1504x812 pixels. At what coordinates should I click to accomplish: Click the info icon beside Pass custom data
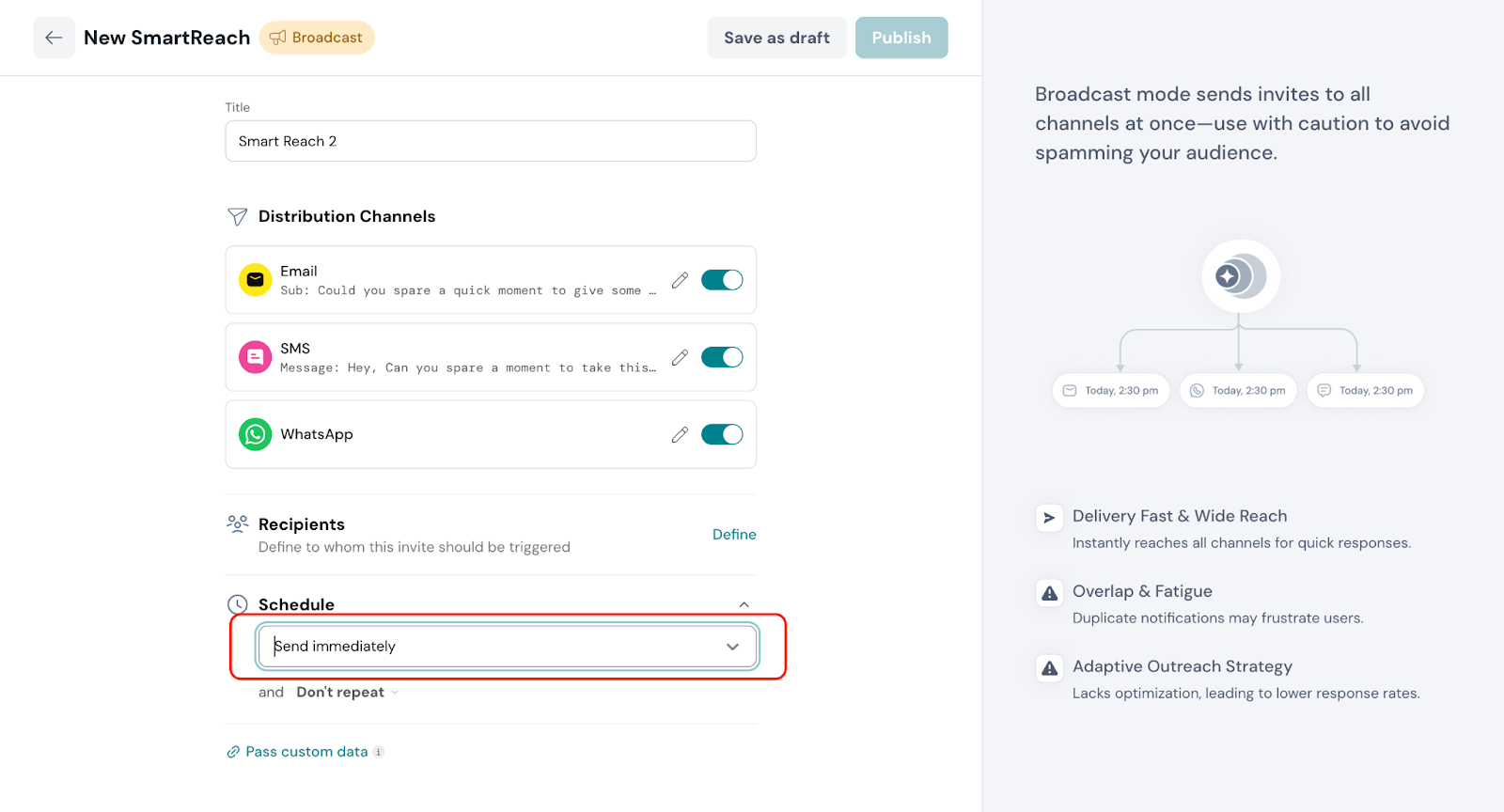click(x=379, y=752)
